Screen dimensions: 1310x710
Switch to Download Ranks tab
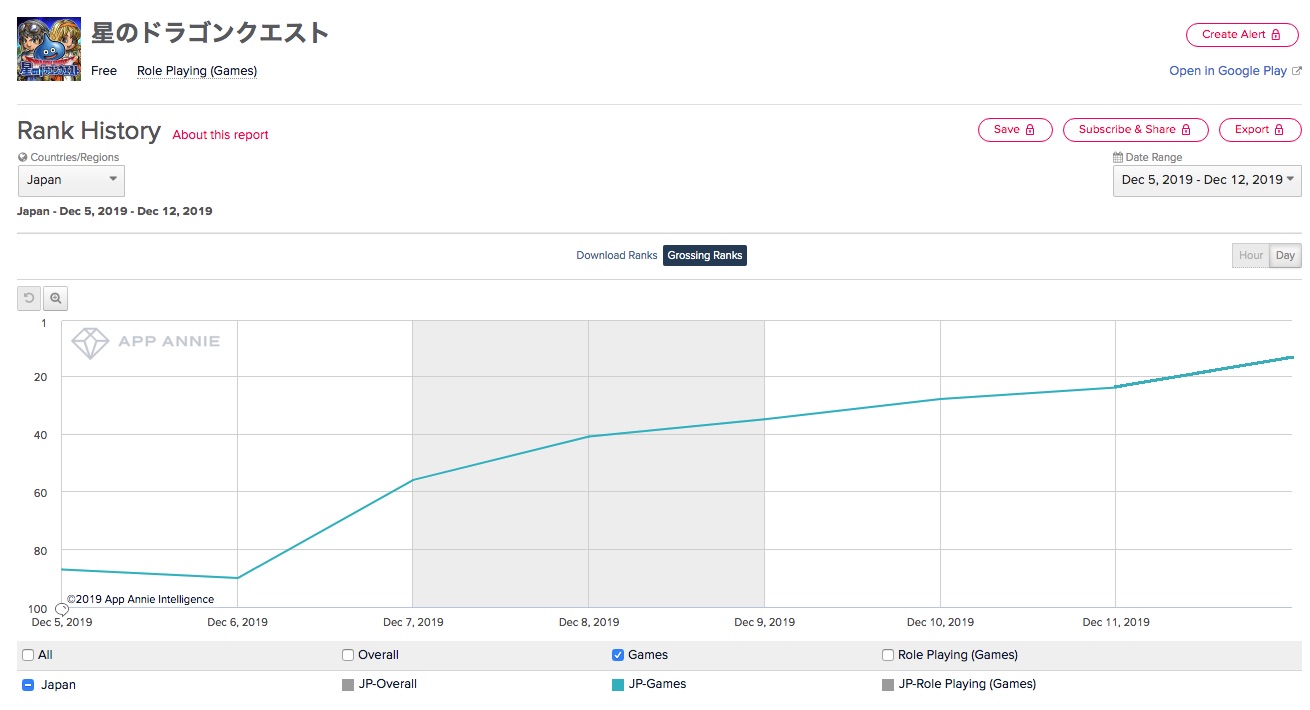[x=617, y=256]
